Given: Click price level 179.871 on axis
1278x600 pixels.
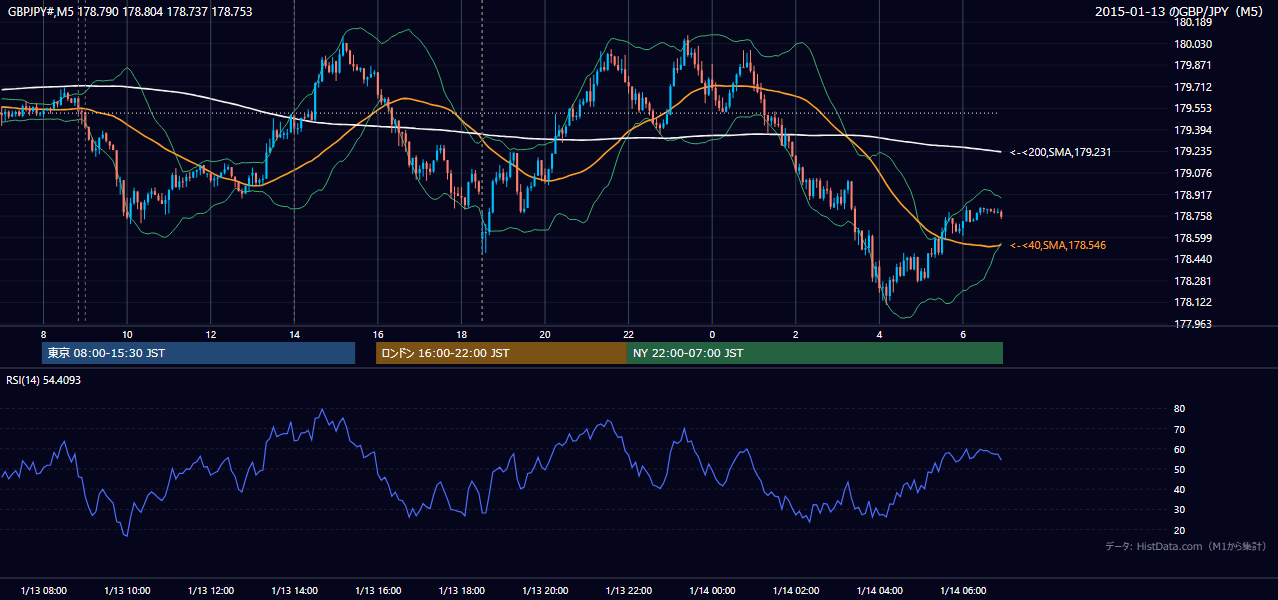Looking at the screenshot, I should (x=1193, y=65).
